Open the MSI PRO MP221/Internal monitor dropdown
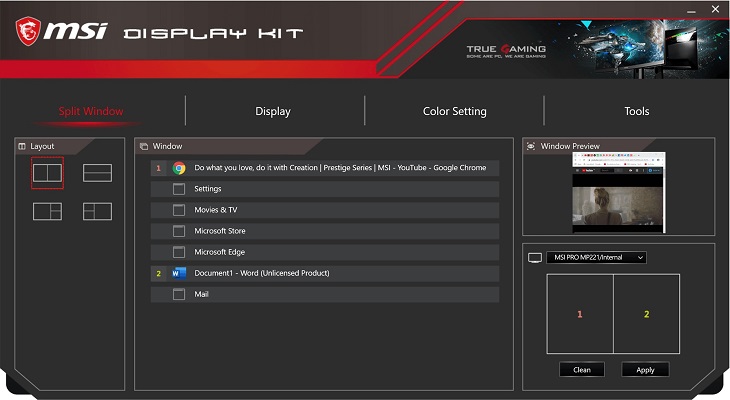 tap(596, 257)
